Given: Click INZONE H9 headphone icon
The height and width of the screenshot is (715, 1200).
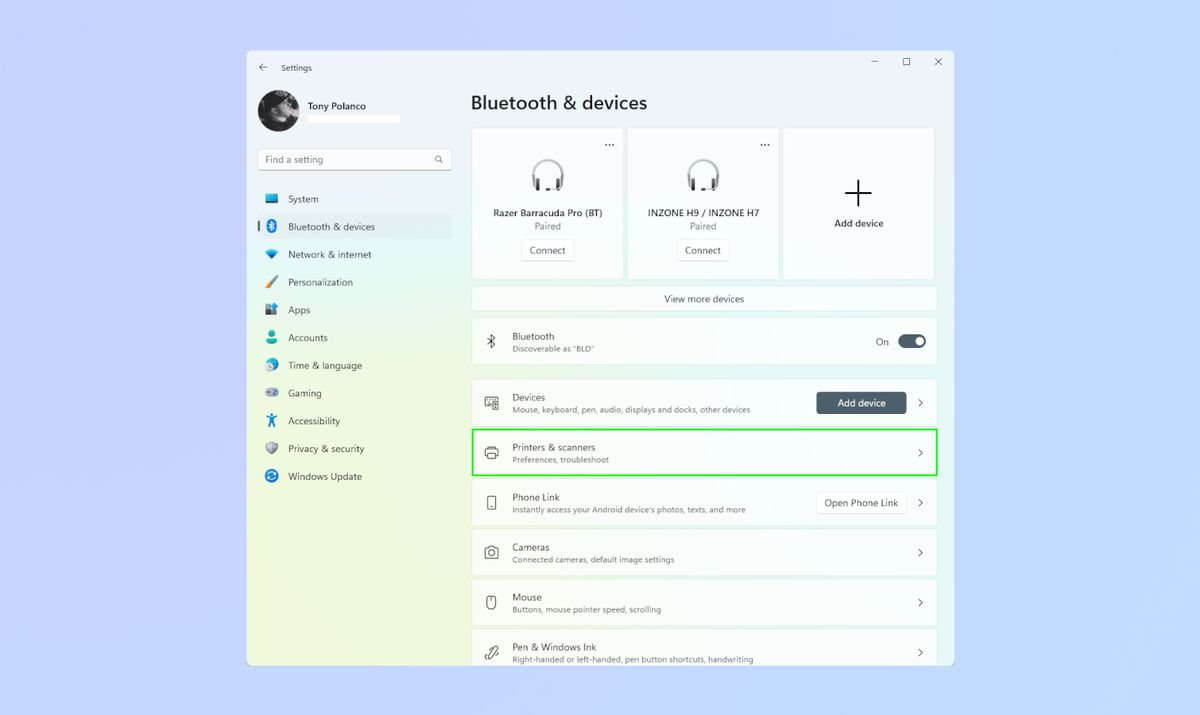Looking at the screenshot, I should [x=703, y=176].
